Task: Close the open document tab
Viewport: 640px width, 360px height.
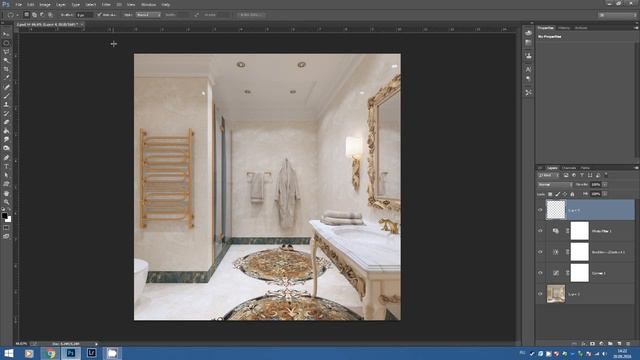Action: click(x=82, y=24)
